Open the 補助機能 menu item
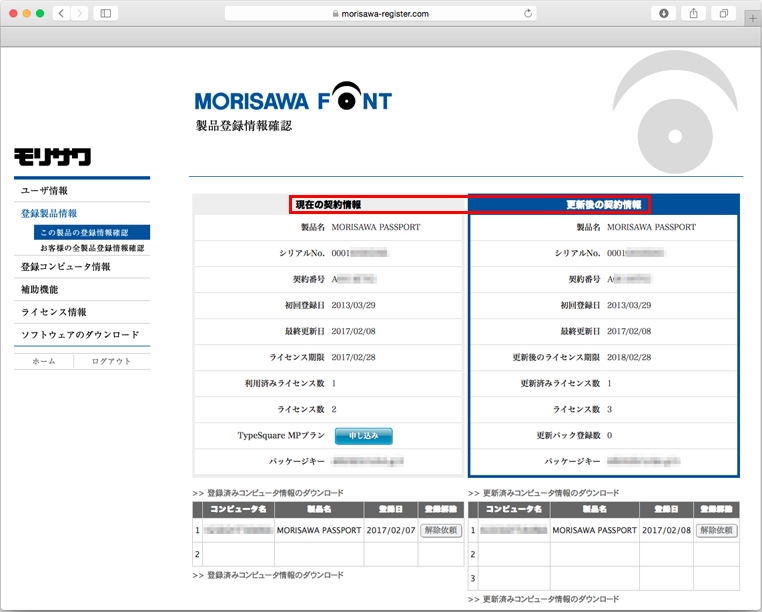The height and width of the screenshot is (612, 762). (x=39, y=290)
